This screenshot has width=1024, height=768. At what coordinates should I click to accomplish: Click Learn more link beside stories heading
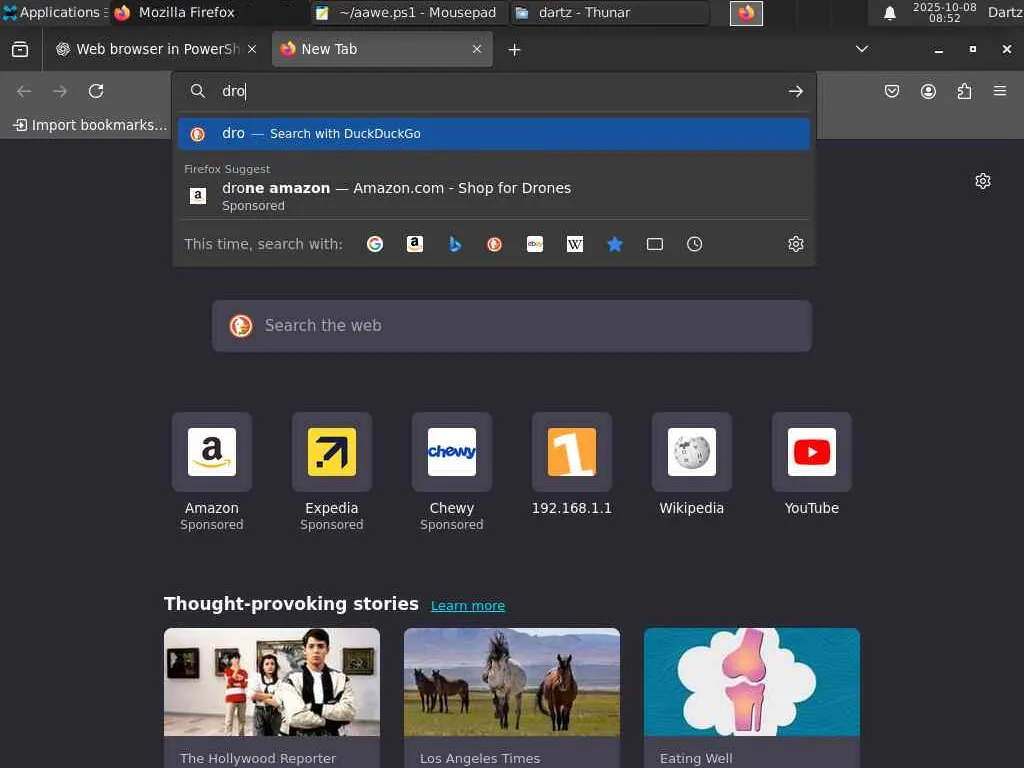point(468,605)
